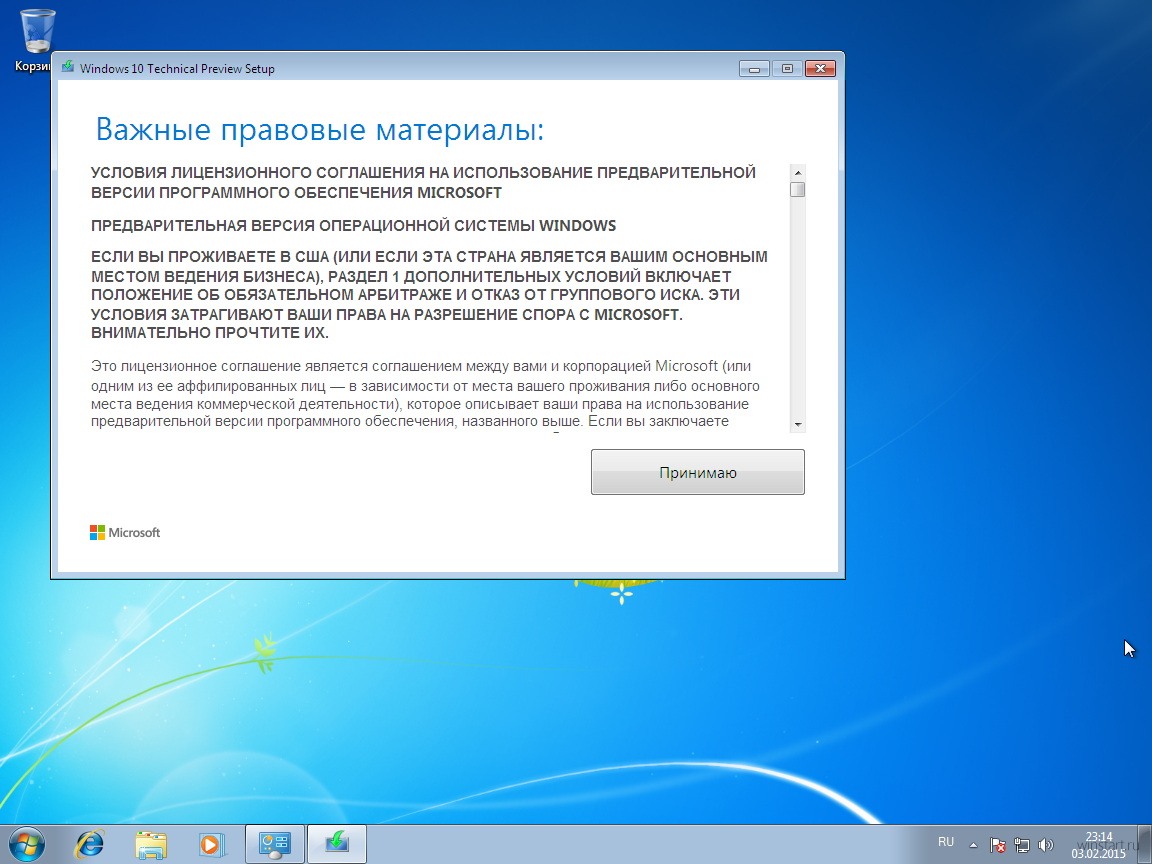Click the Принимаю button to accept the license
This screenshot has height=864, width=1152.
pos(697,472)
